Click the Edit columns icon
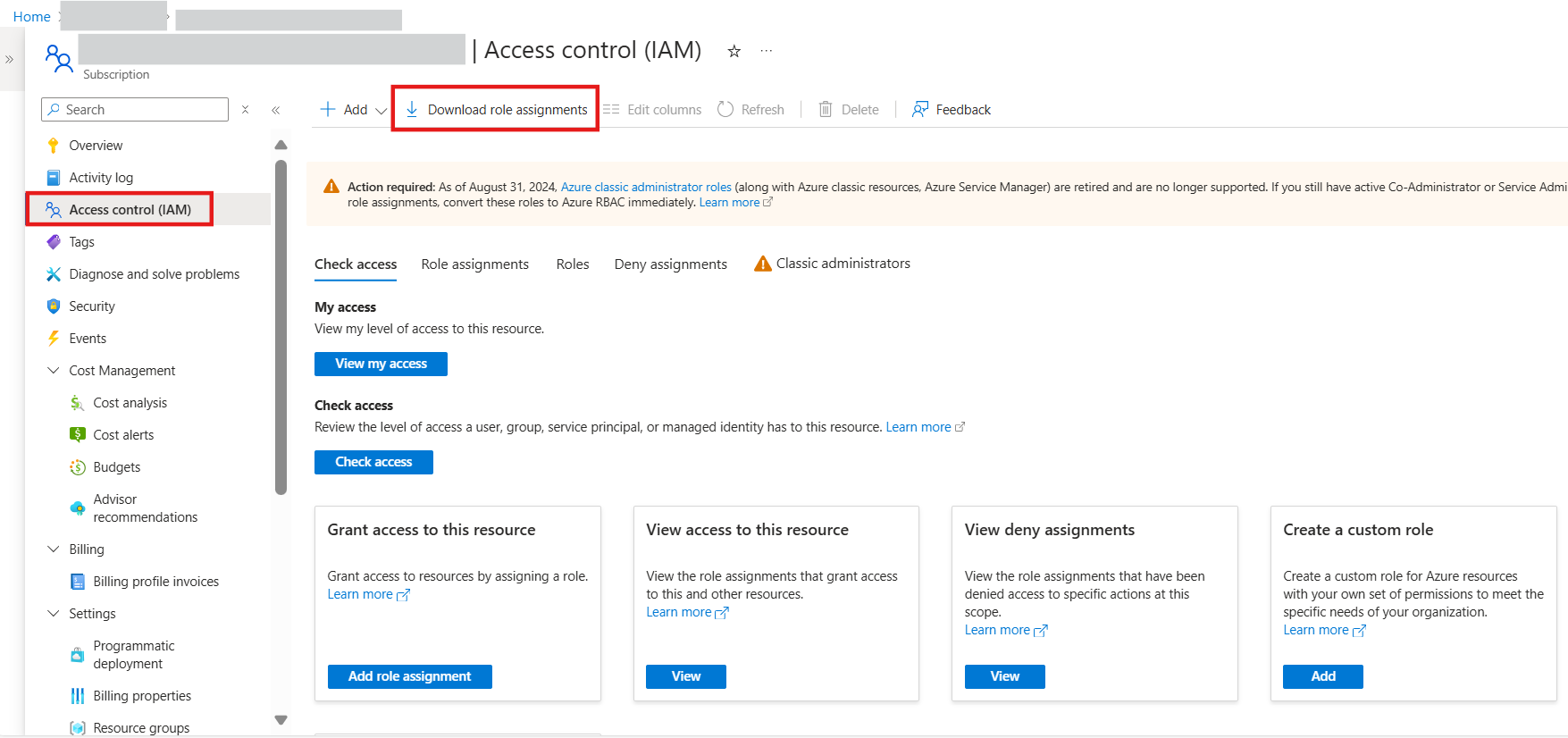 (x=611, y=110)
